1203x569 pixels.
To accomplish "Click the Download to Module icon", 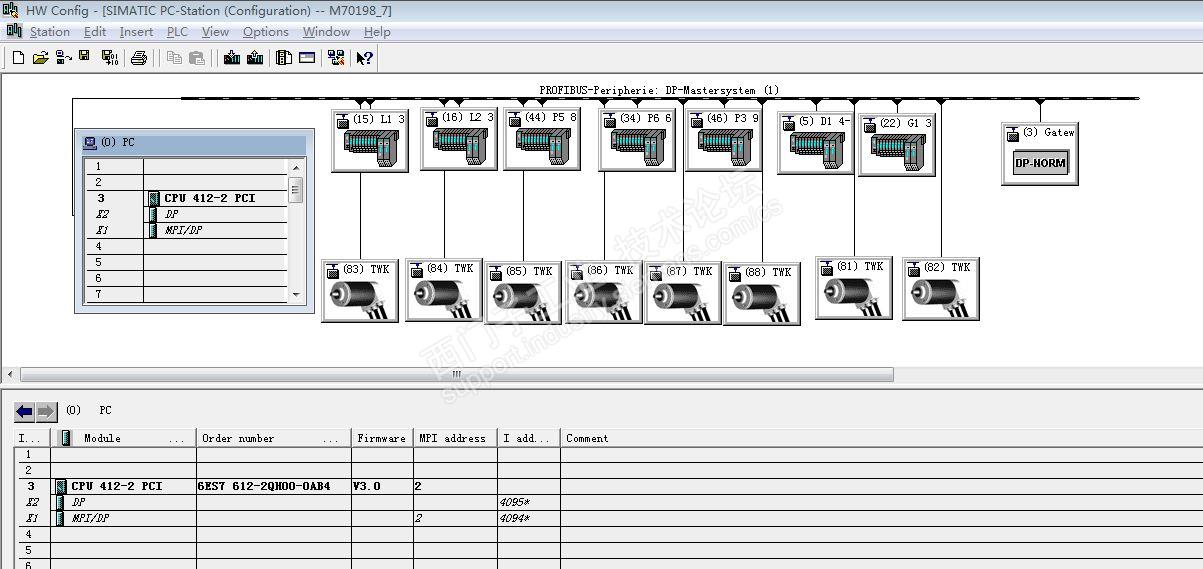I will coord(232,58).
